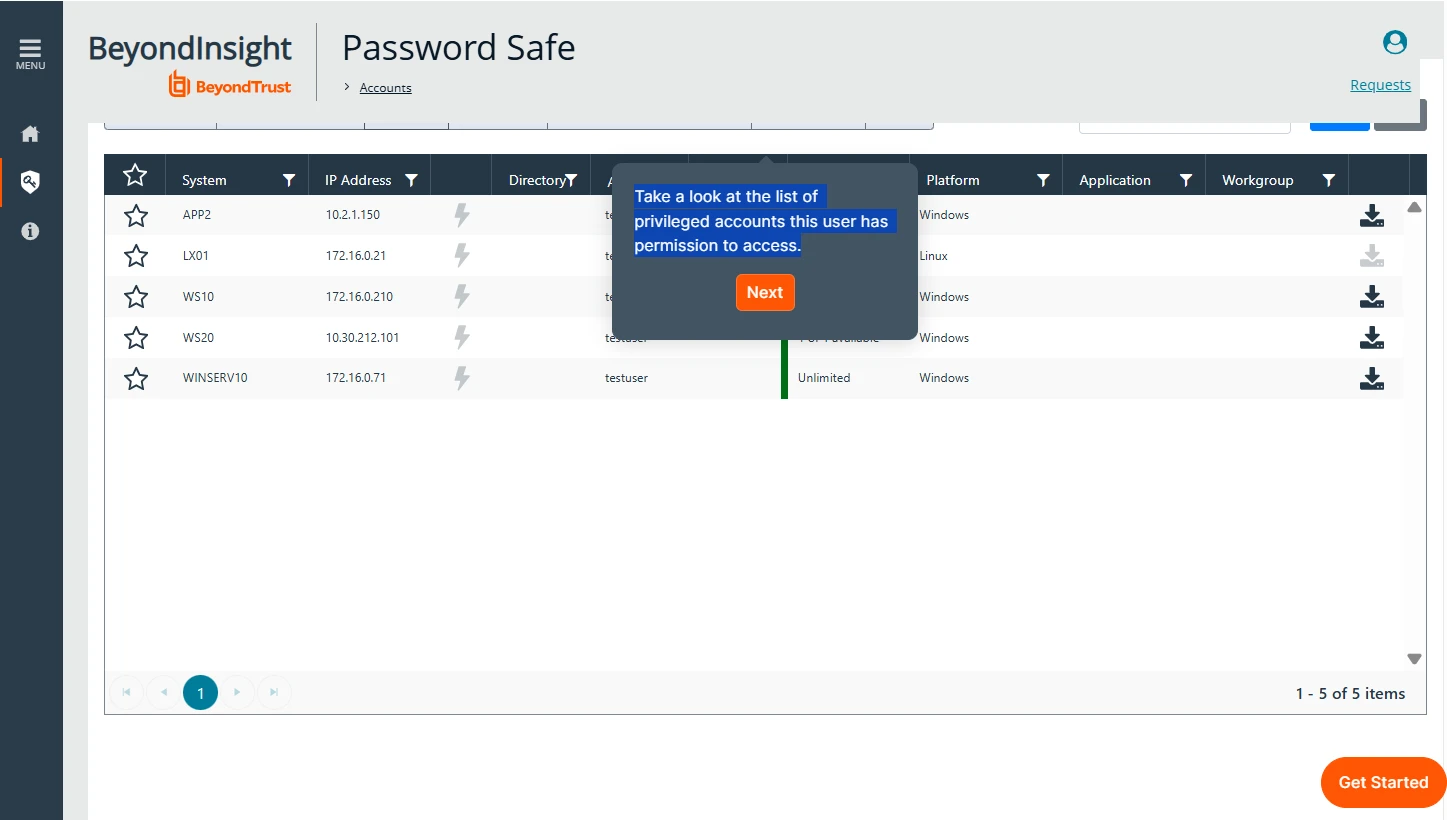Select testuser account in WINSERV10 row

(626, 378)
